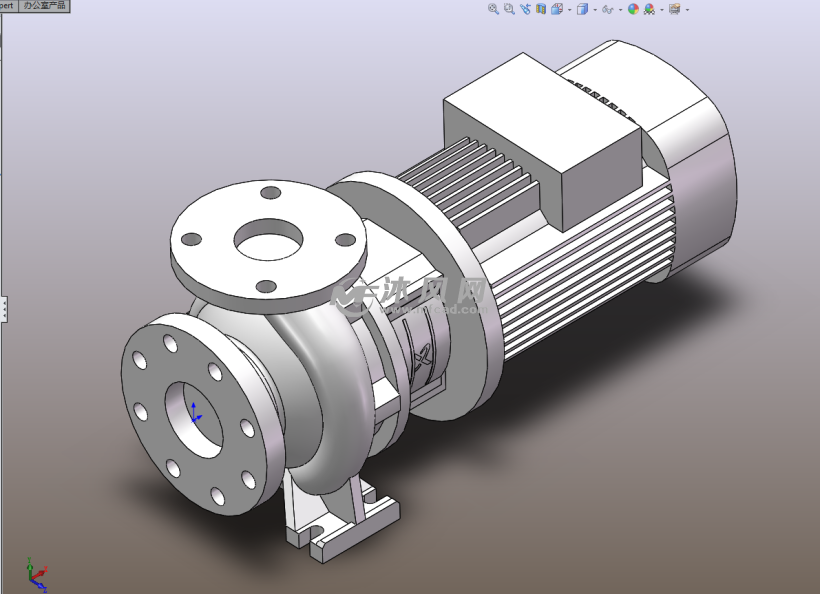Click the Apply Scene icon

click(650, 9)
